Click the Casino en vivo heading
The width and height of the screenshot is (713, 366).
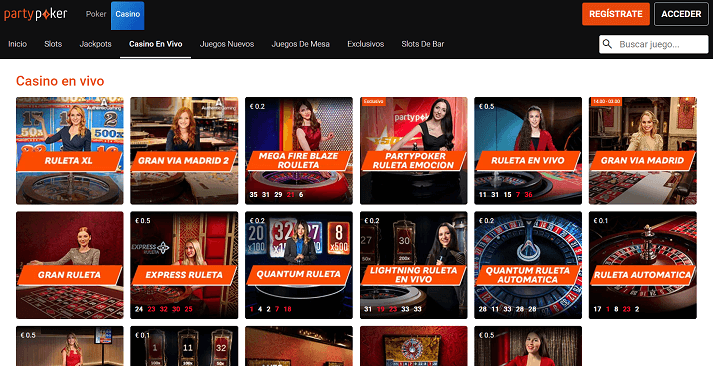pyautogui.click(x=60, y=81)
